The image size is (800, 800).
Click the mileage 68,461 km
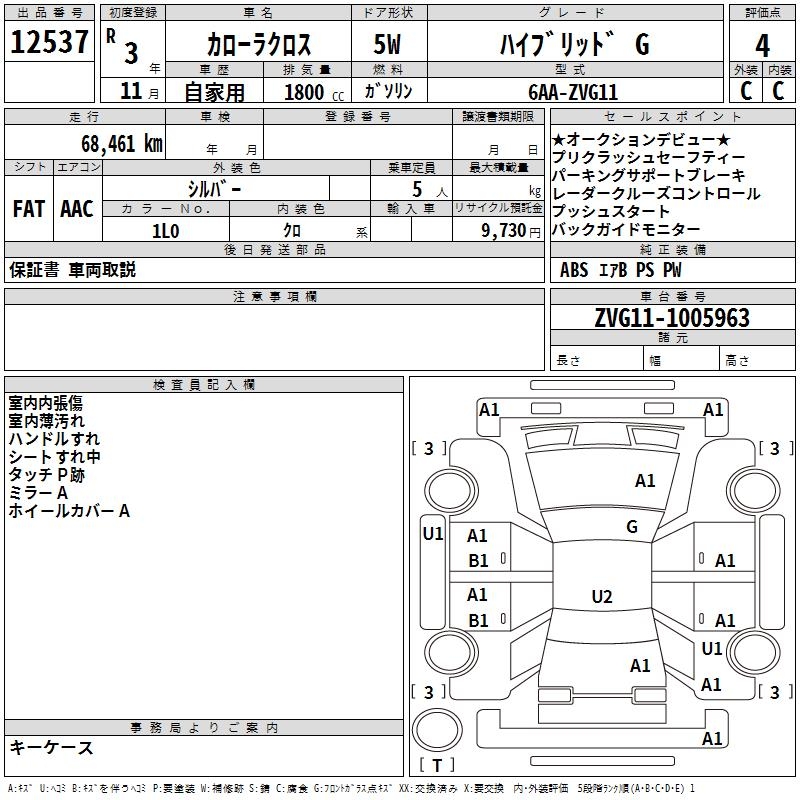coord(122,143)
